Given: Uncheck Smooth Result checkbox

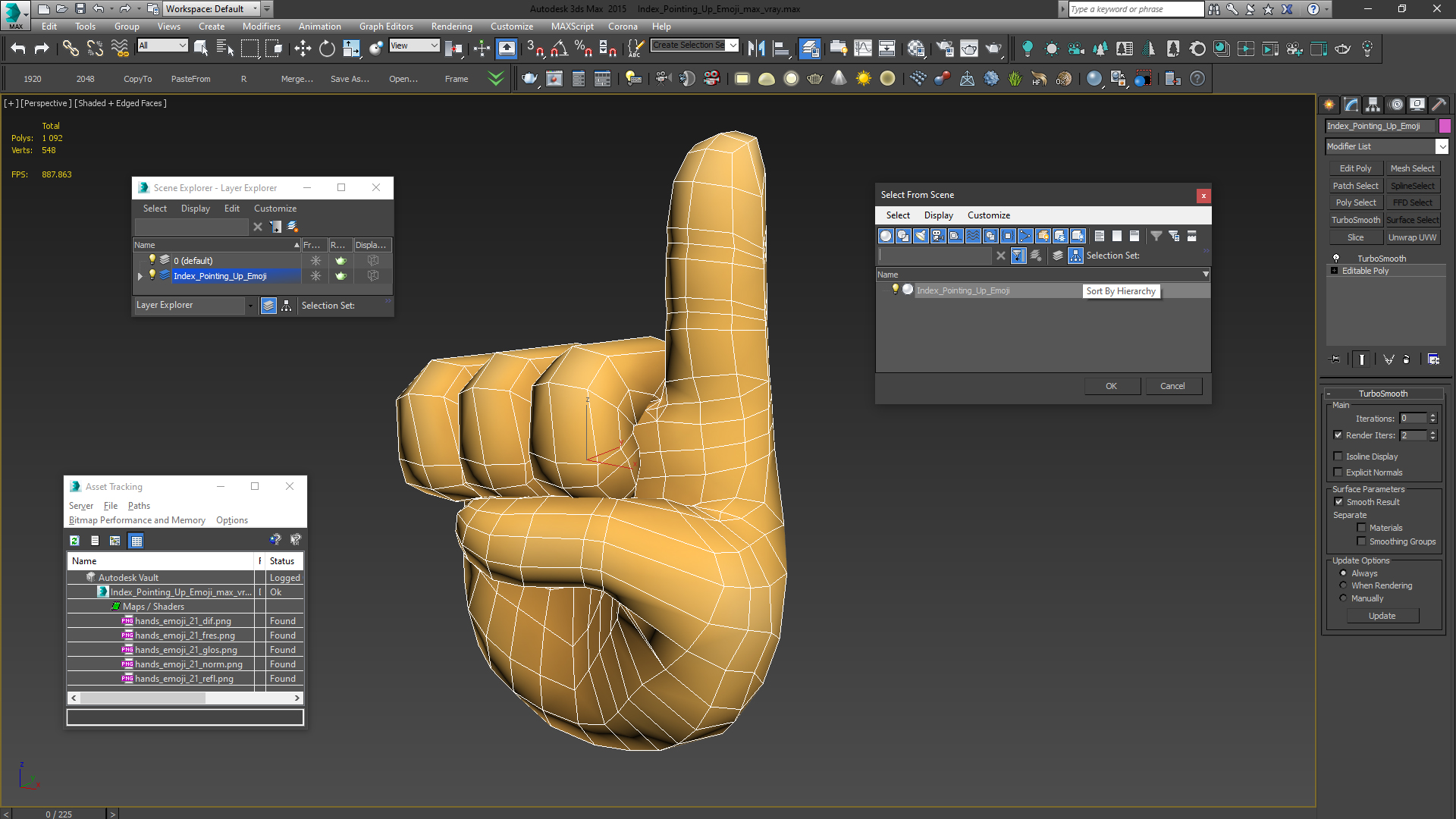Looking at the screenshot, I should 1338,502.
